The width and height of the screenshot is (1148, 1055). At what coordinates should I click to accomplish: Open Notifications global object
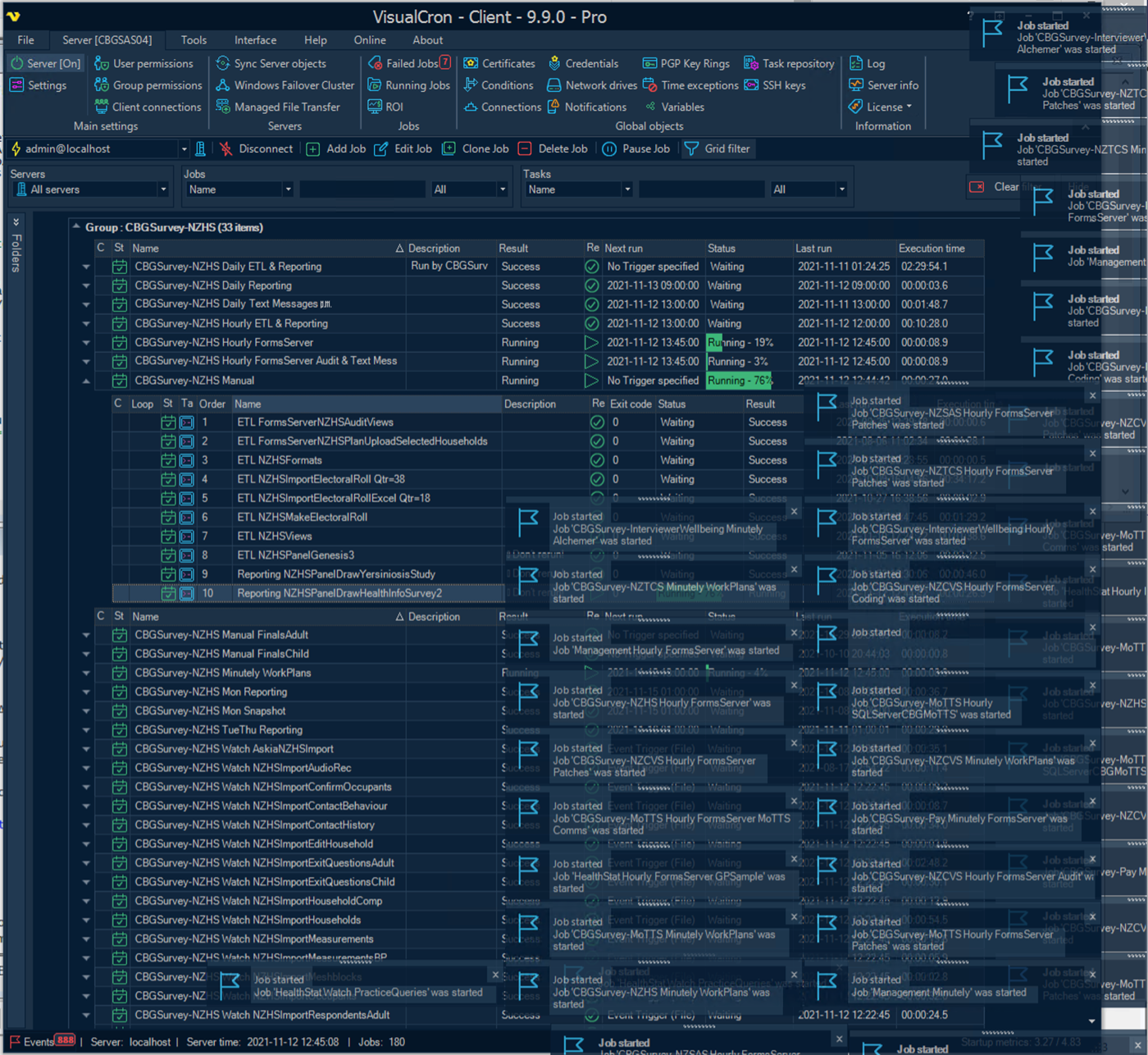[586, 107]
